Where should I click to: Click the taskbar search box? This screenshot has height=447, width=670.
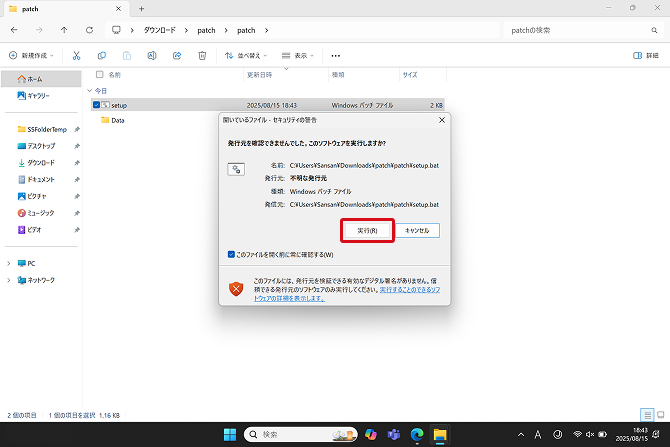300,435
